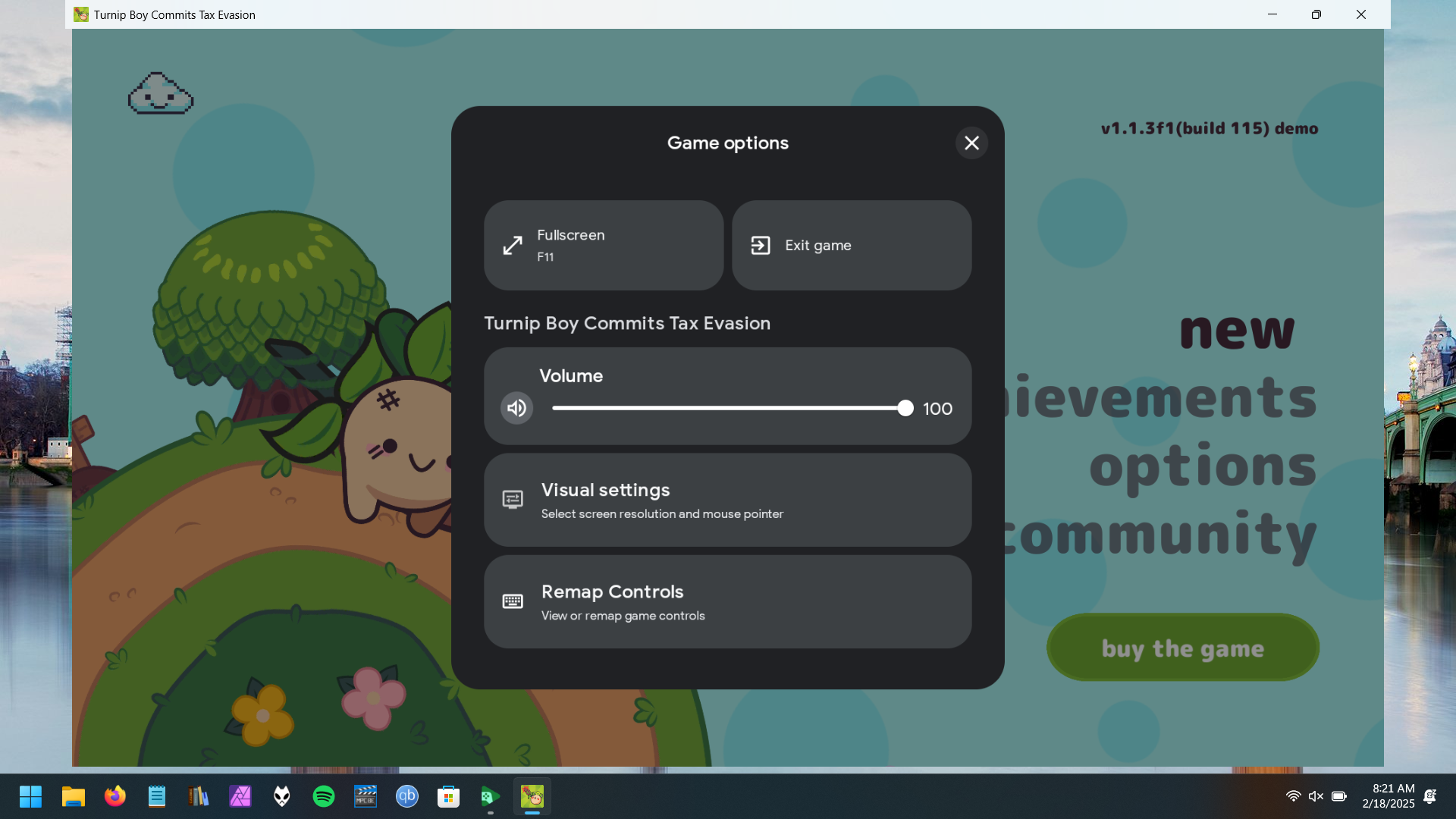Image resolution: width=1456 pixels, height=819 pixels.
Task: Click the volume value 100
Action: (x=937, y=409)
